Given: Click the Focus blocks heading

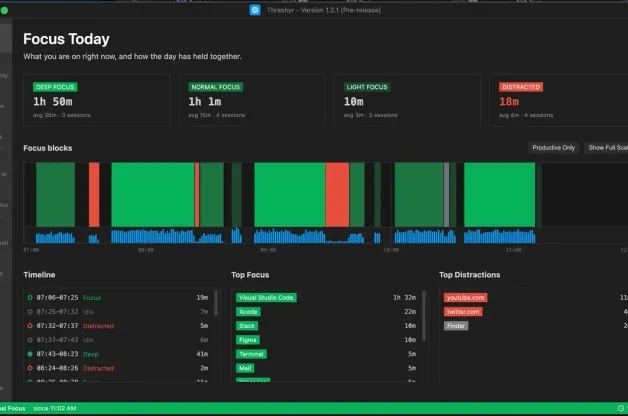Looking at the screenshot, I should (48, 148).
